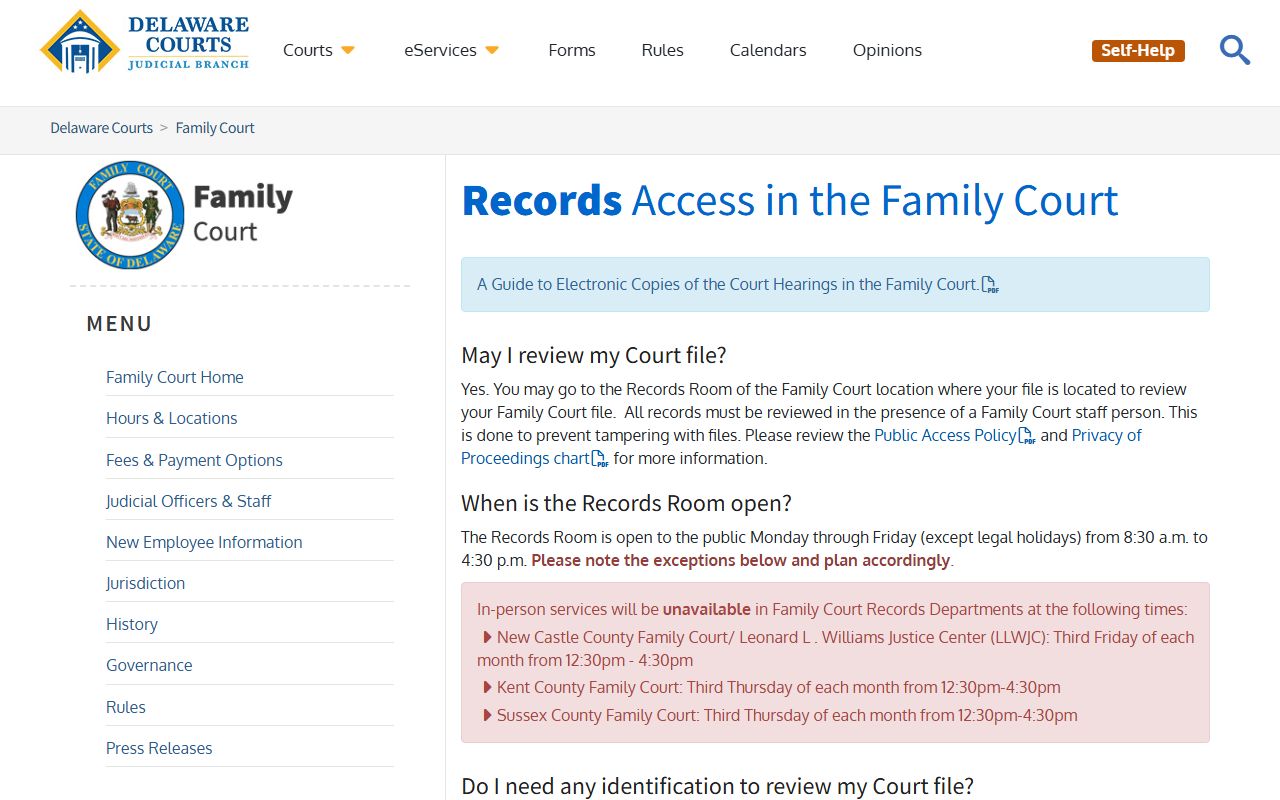Open Rules in the sidebar menu

(126, 707)
